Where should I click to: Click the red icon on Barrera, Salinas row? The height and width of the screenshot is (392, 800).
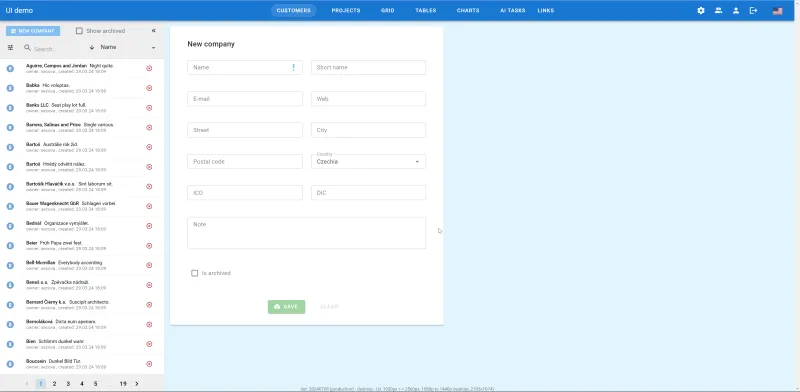149,127
